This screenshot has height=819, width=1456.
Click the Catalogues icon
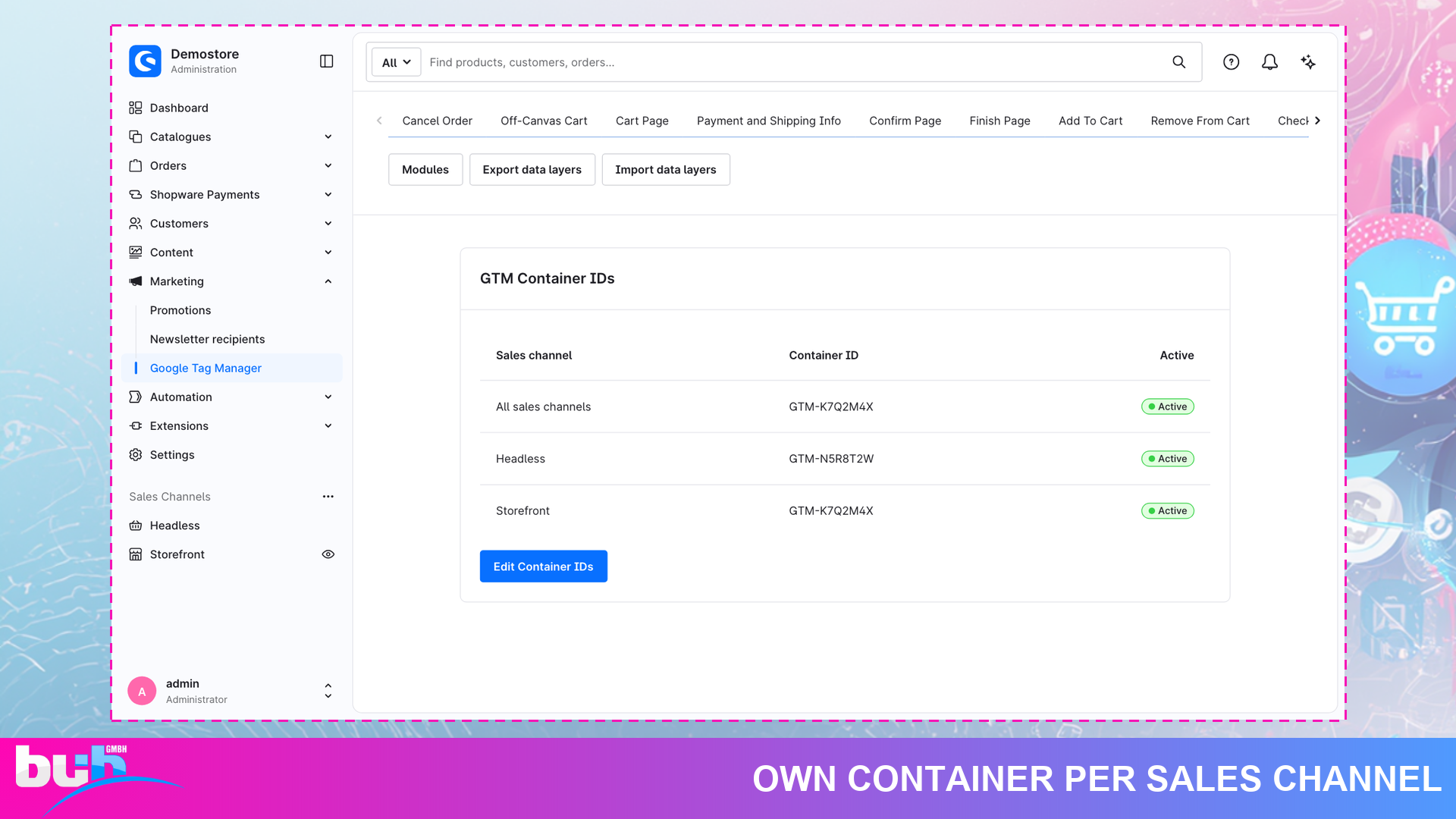136,136
